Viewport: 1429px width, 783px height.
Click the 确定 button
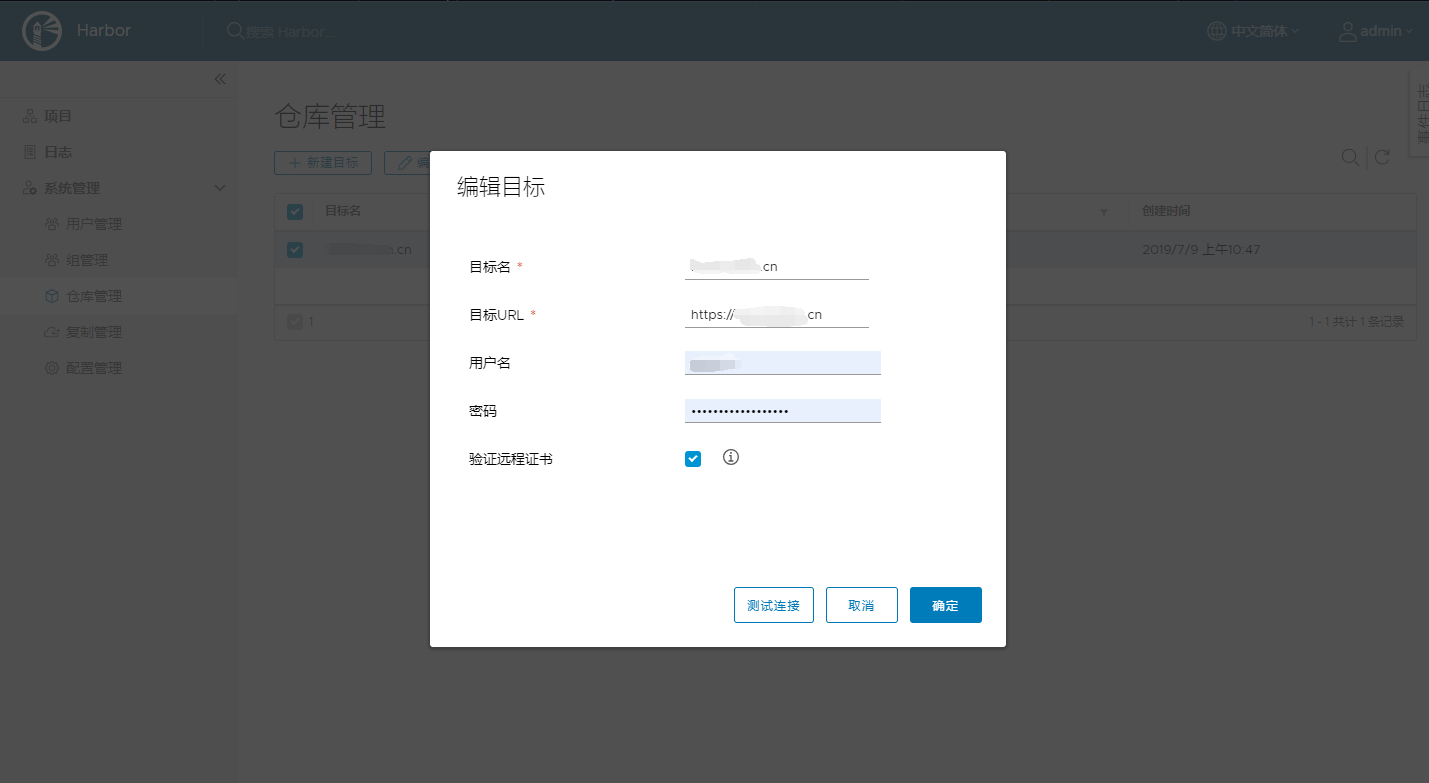(946, 605)
